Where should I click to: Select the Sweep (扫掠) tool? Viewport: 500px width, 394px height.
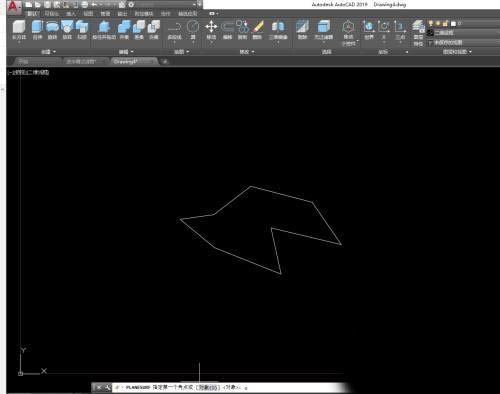82,30
